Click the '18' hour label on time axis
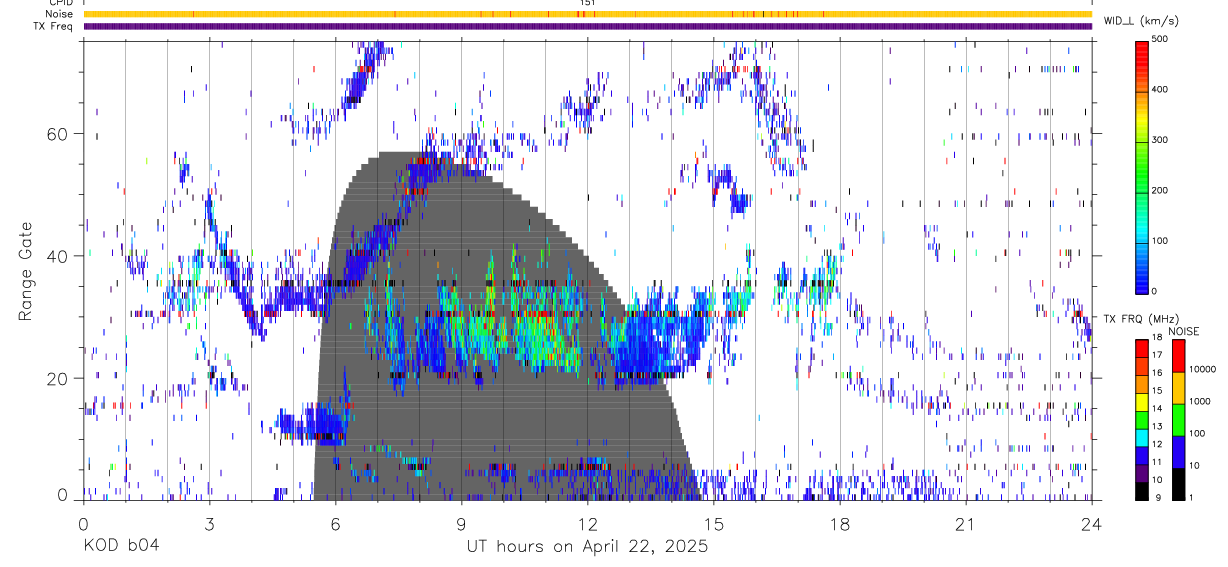The width and height of the screenshot is (1228, 567). pos(840,522)
